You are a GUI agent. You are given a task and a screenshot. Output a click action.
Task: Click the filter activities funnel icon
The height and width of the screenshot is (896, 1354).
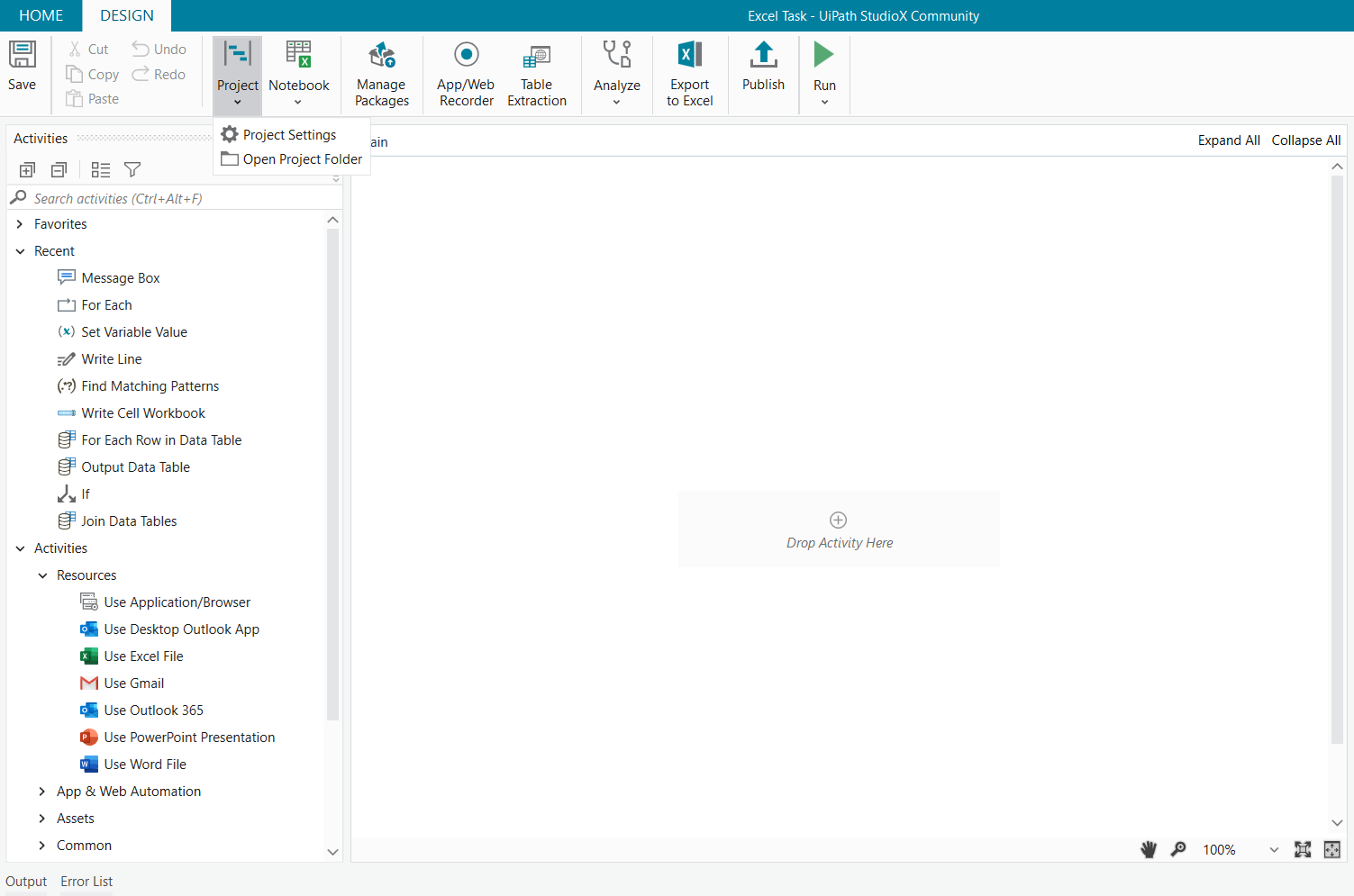(132, 169)
